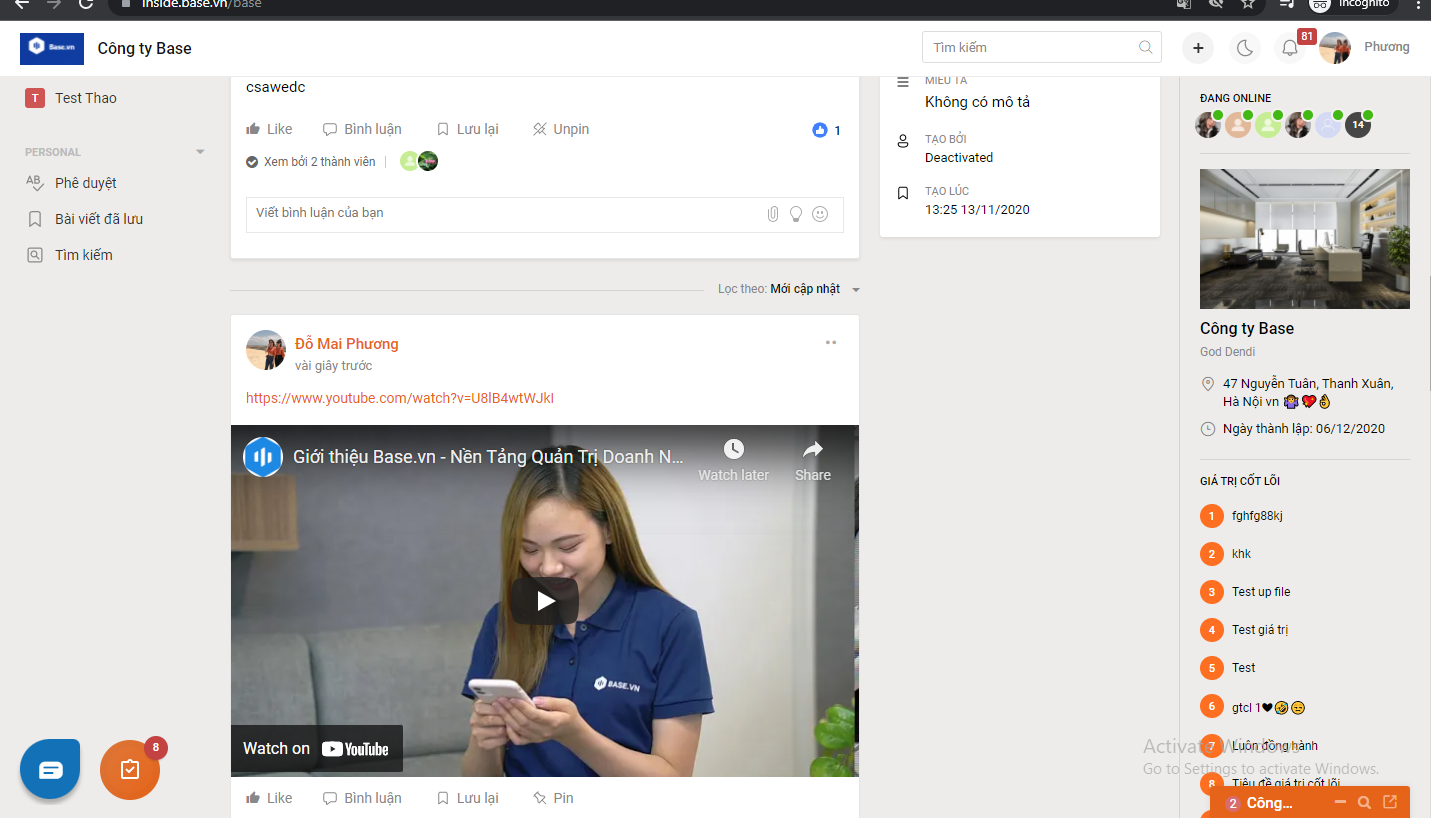Click Đỗ Mai Phương post avatar
The height and width of the screenshot is (818, 1431).
(266, 350)
